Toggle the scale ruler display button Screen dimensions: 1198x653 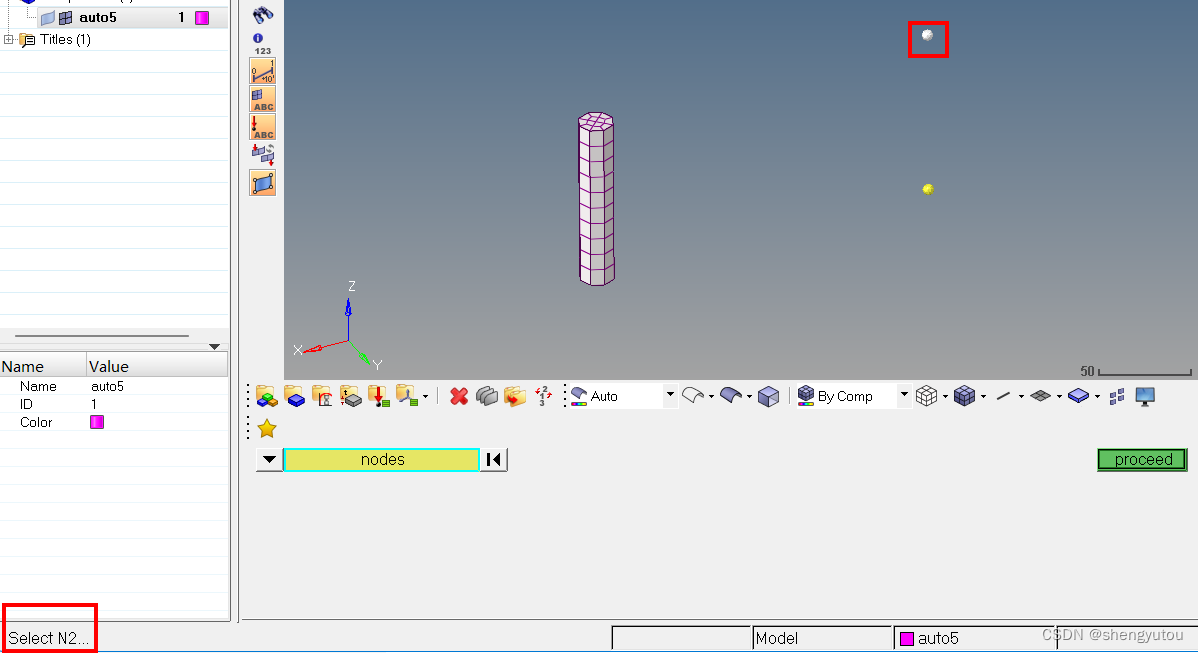coord(262,71)
